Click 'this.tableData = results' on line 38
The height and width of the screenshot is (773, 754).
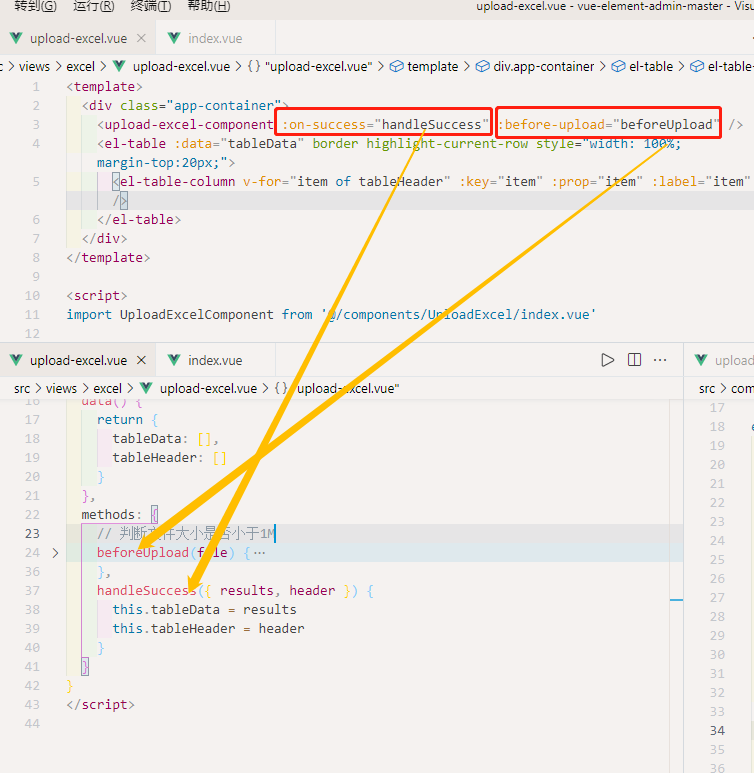pos(204,610)
